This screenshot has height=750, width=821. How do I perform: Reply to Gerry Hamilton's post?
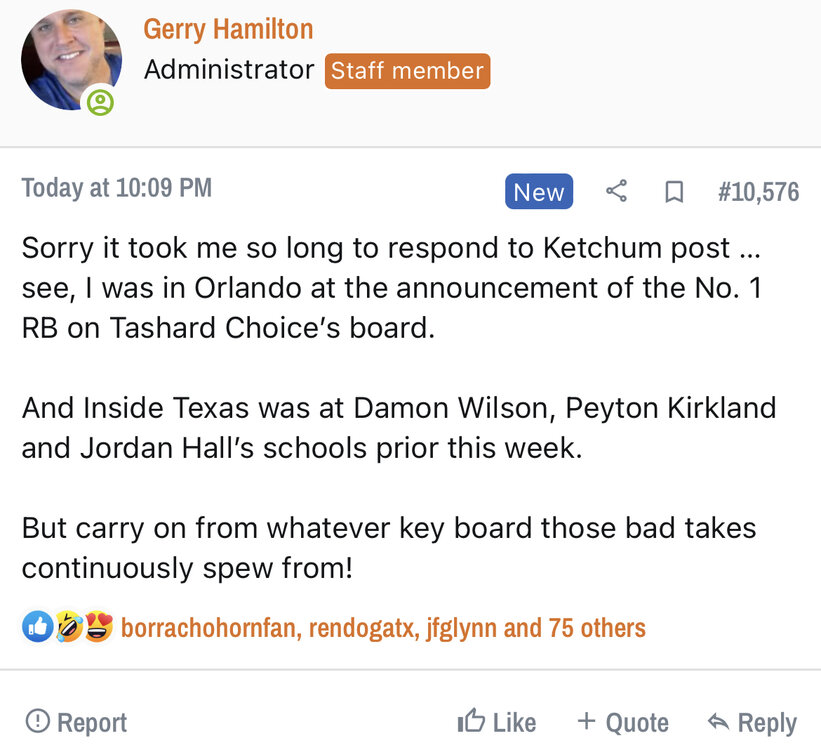[752, 722]
